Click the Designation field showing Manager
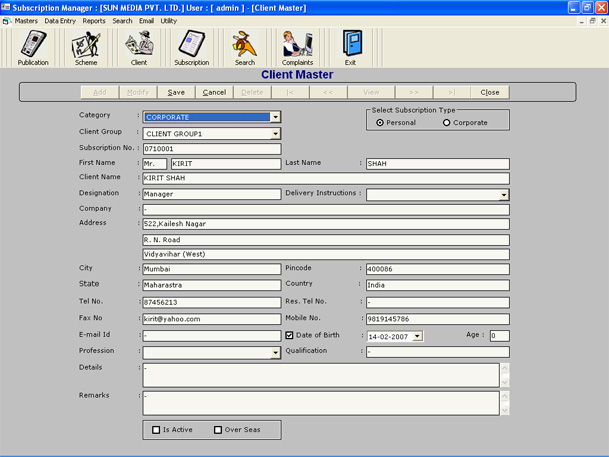This screenshot has width=609, height=457. pyautogui.click(x=212, y=194)
